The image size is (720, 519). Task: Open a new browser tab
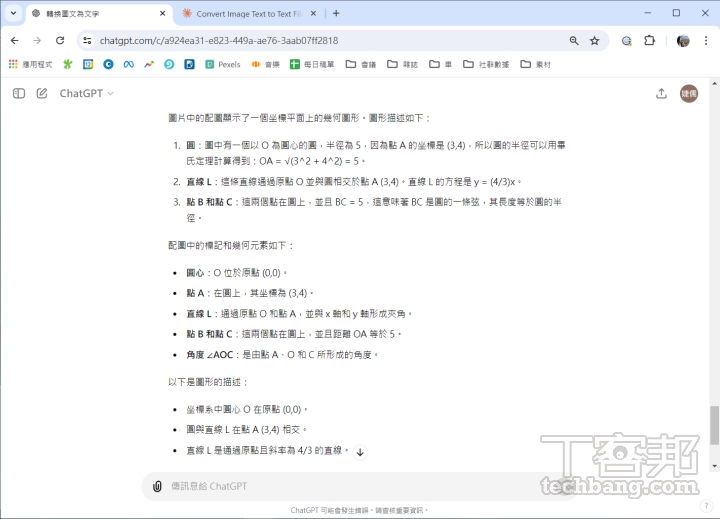click(x=336, y=14)
